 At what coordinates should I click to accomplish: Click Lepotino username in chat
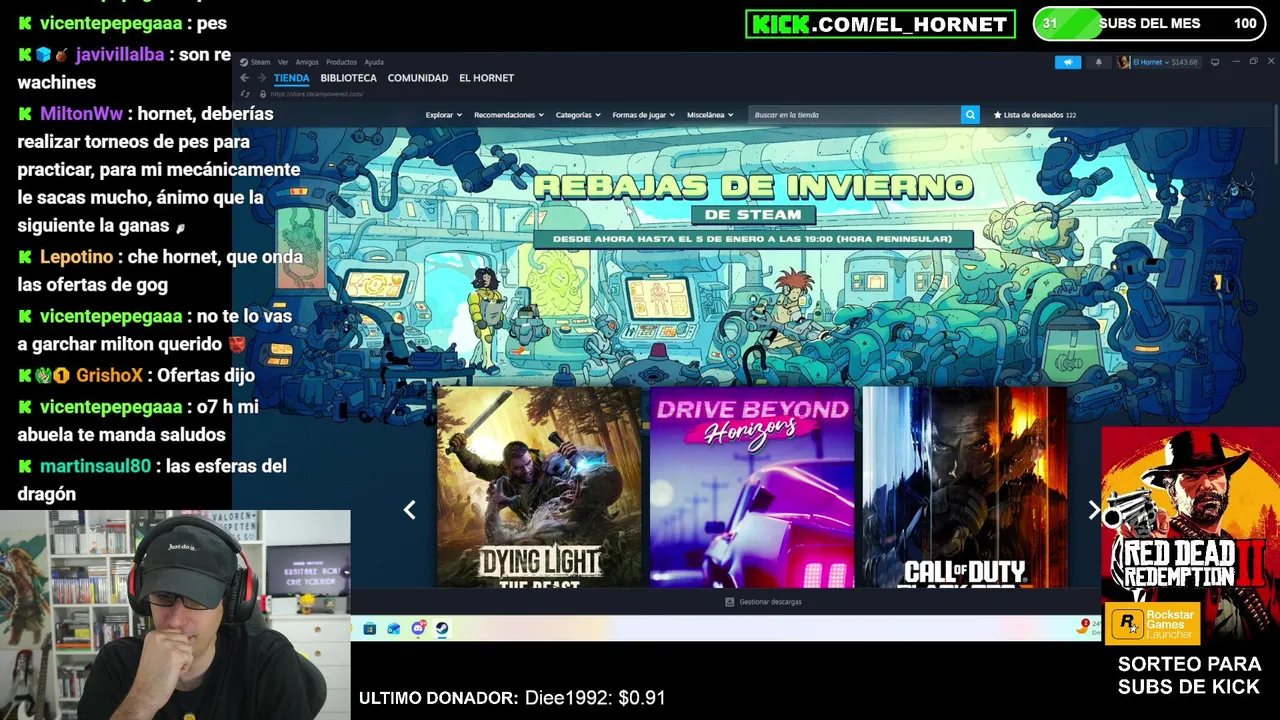pyautogui.click(x=76, y=257)
